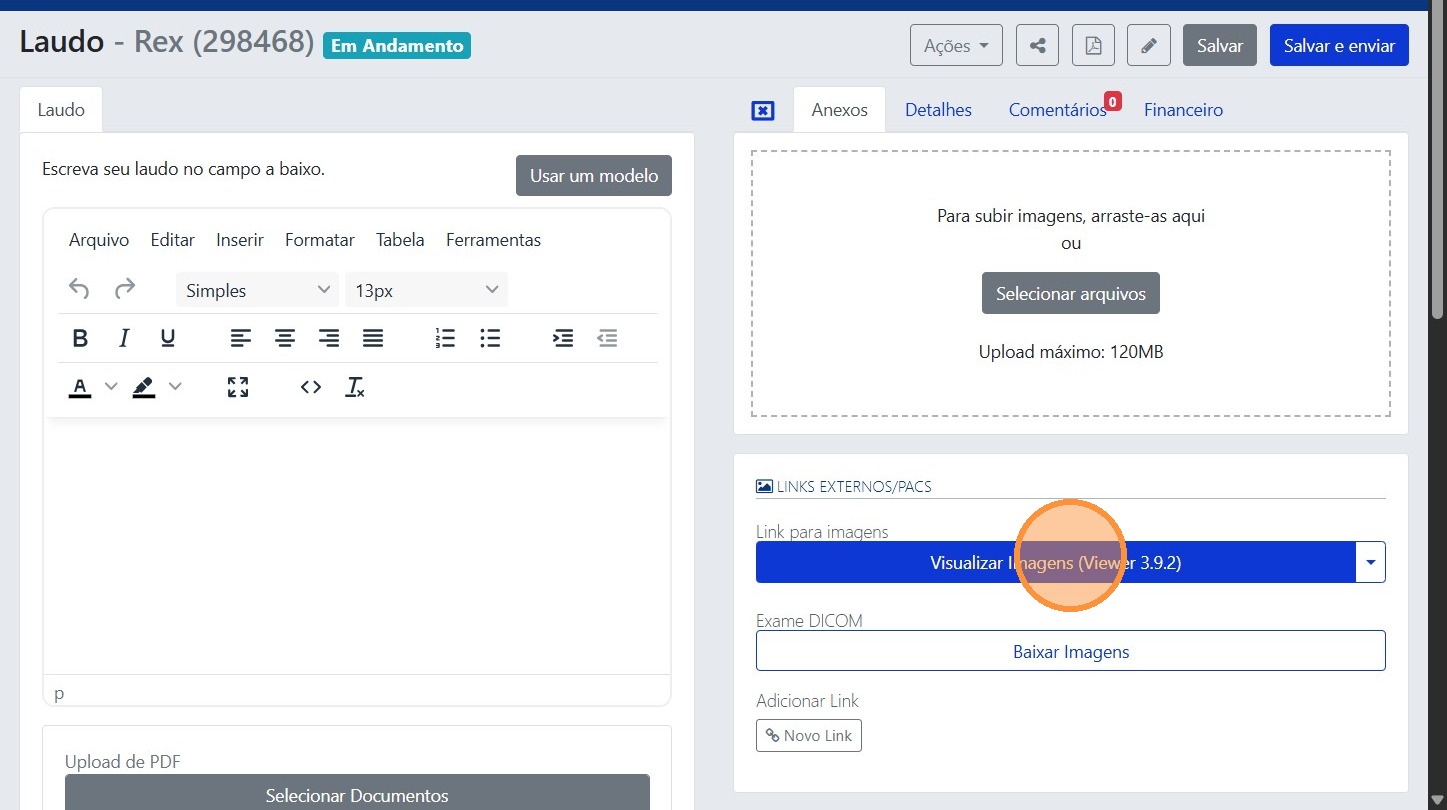Click the clear formatting icon
The image size is (1447, 810).
click(355, 387)
